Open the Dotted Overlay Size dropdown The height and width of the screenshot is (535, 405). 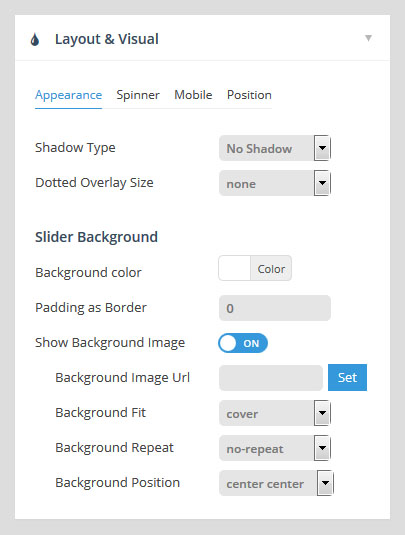click(275, 183)
